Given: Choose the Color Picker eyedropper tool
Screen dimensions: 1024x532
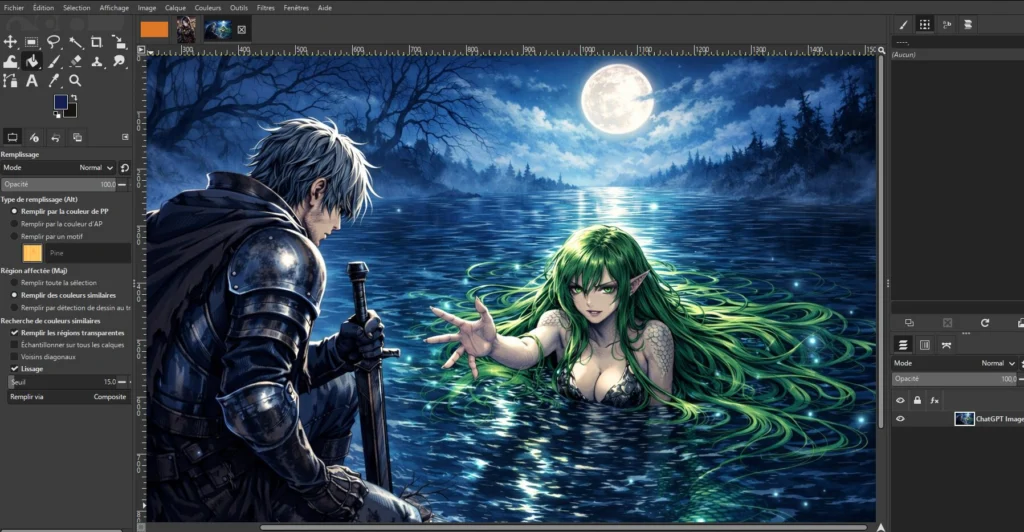Looking at the screenshot, I should tap(53, 80).
